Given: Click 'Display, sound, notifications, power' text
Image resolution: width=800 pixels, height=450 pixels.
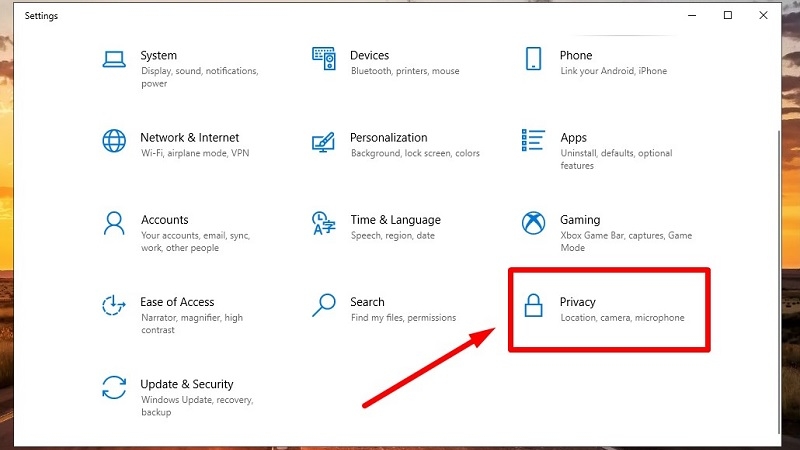Looking at the screenshot, I should (200, 77).
